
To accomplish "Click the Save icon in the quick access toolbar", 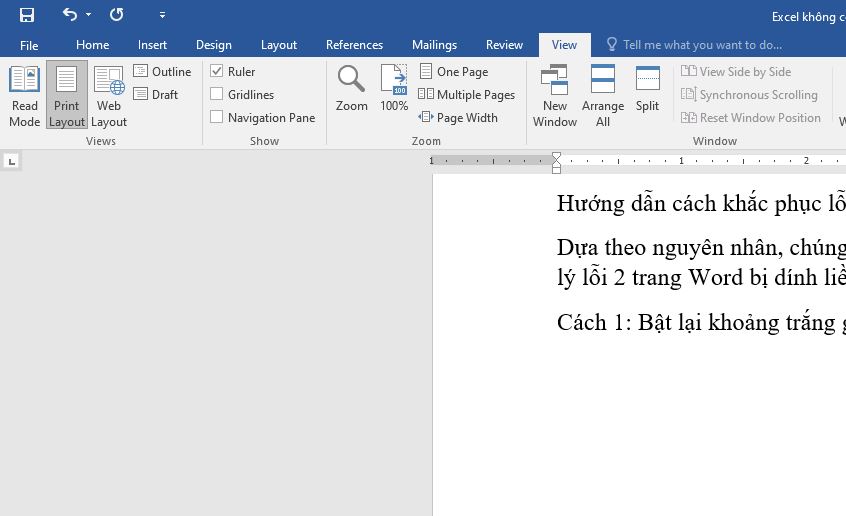I will tap(26, 15).
